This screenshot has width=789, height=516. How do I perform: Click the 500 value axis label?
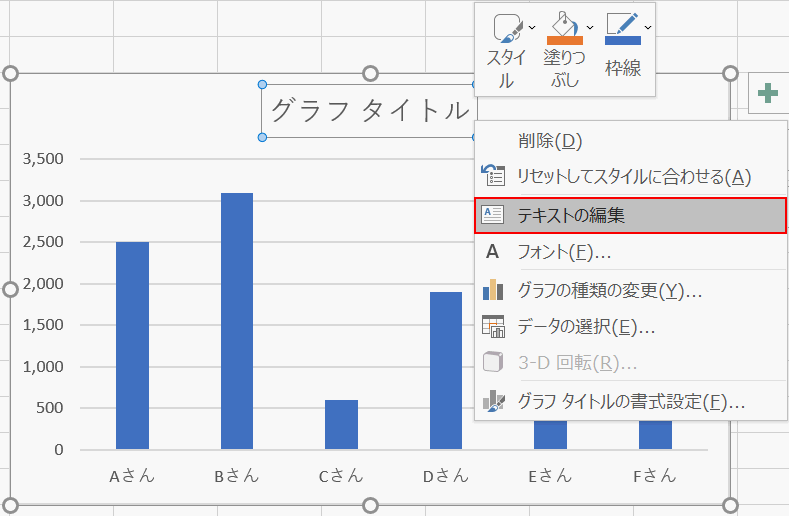point(50,408)
